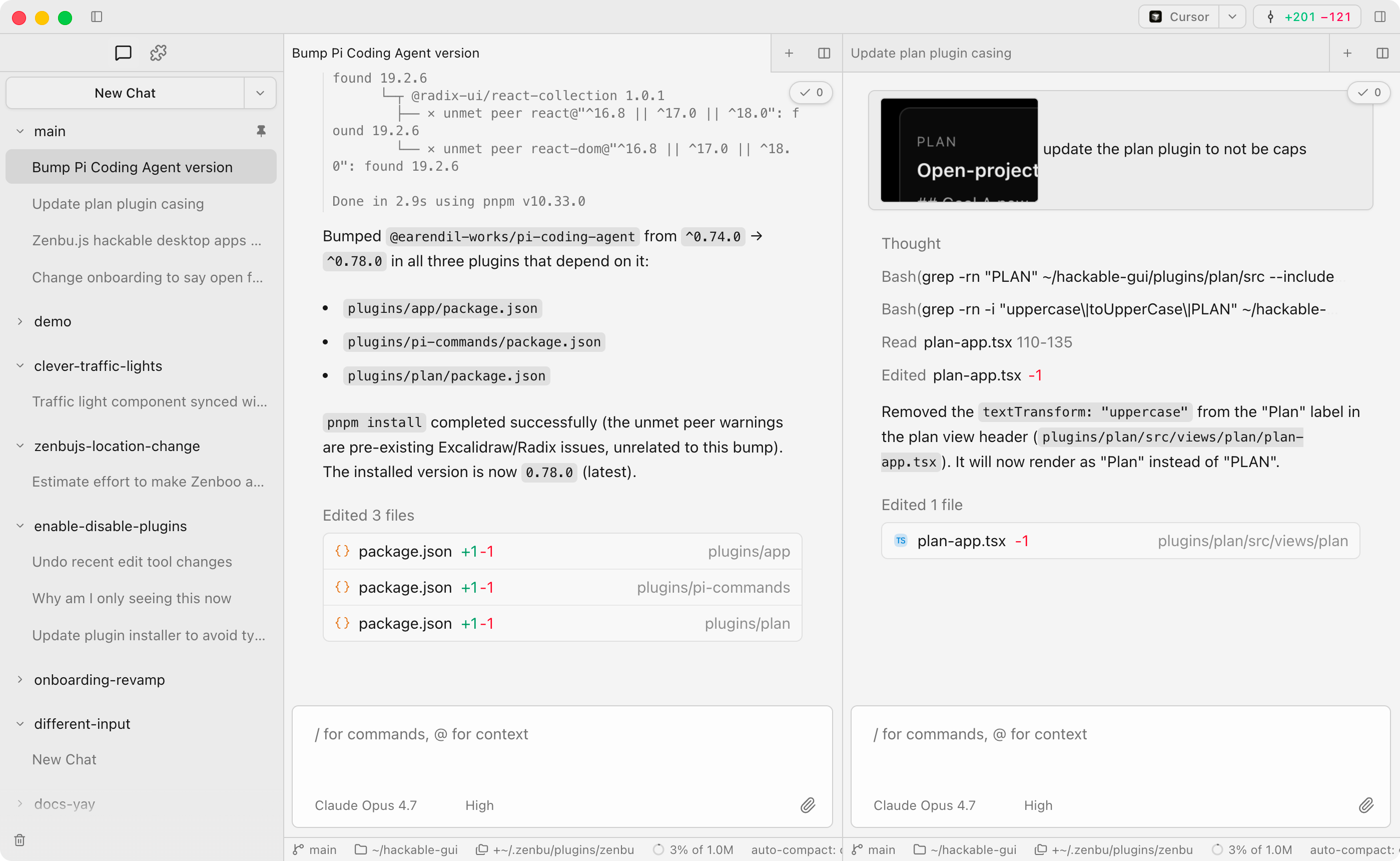Open package.json diff in plugins/pi-commands
The height and width of the screenshot is (861, 1400).
562,587
